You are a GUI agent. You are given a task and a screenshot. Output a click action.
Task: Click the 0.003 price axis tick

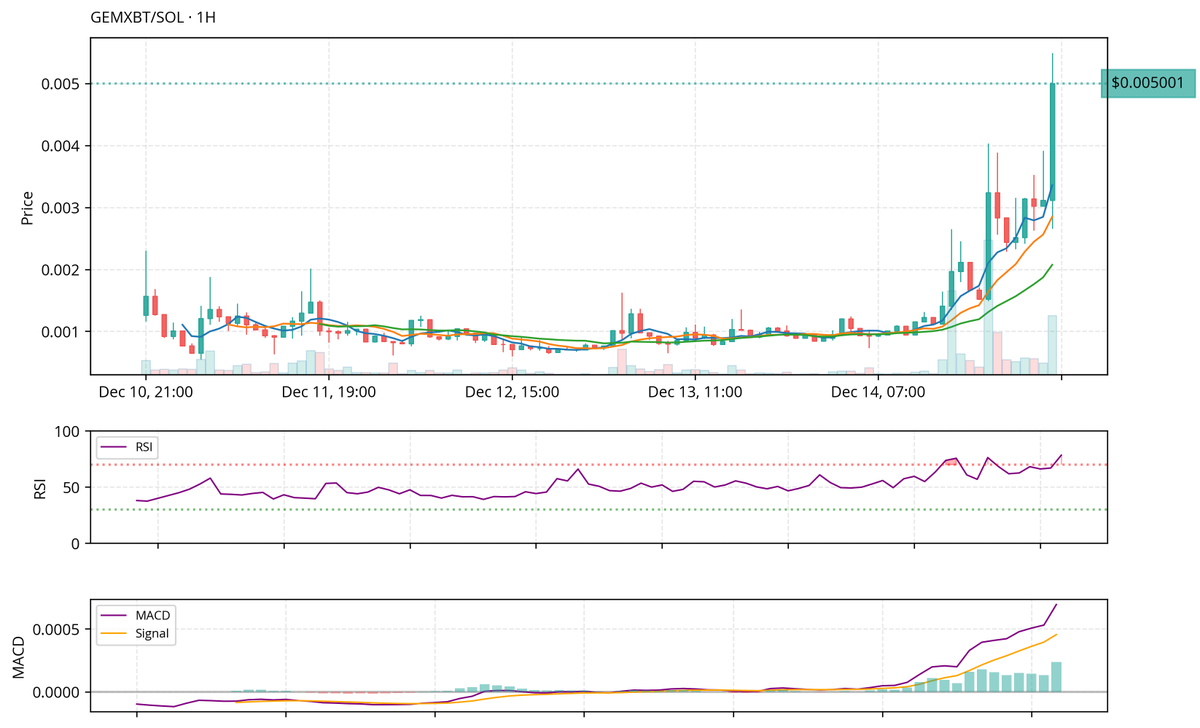(x=59, y=208)
